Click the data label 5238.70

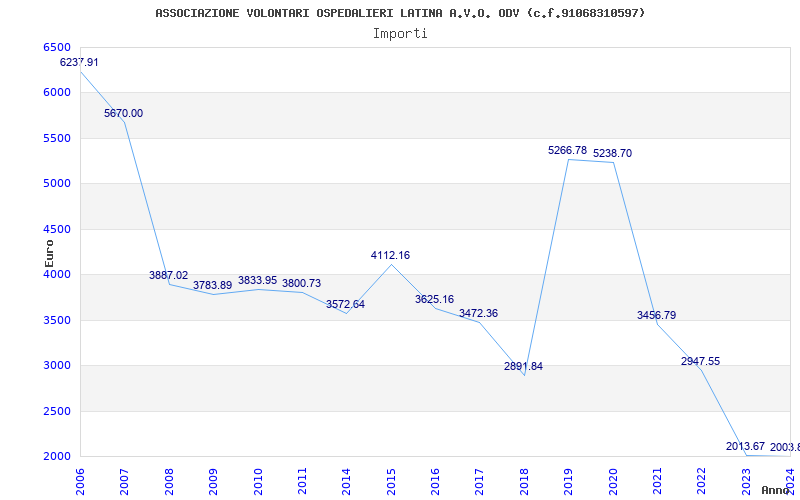tap(612, 154)
